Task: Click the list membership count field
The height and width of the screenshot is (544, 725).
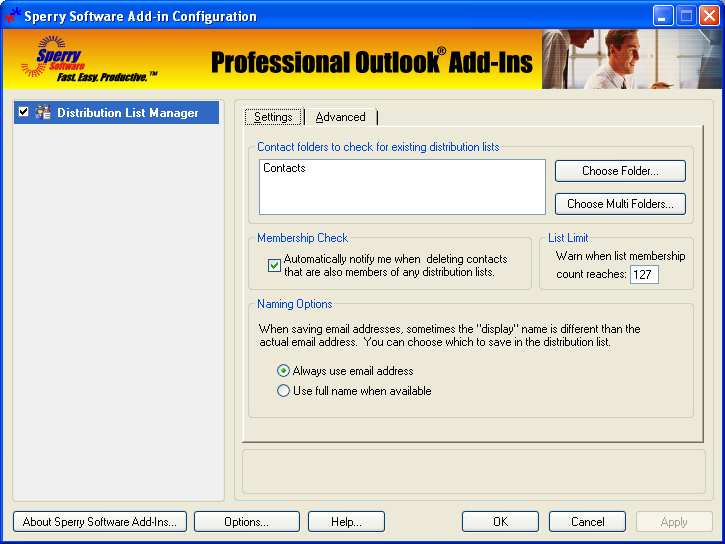Action: (x=644, y=275)
